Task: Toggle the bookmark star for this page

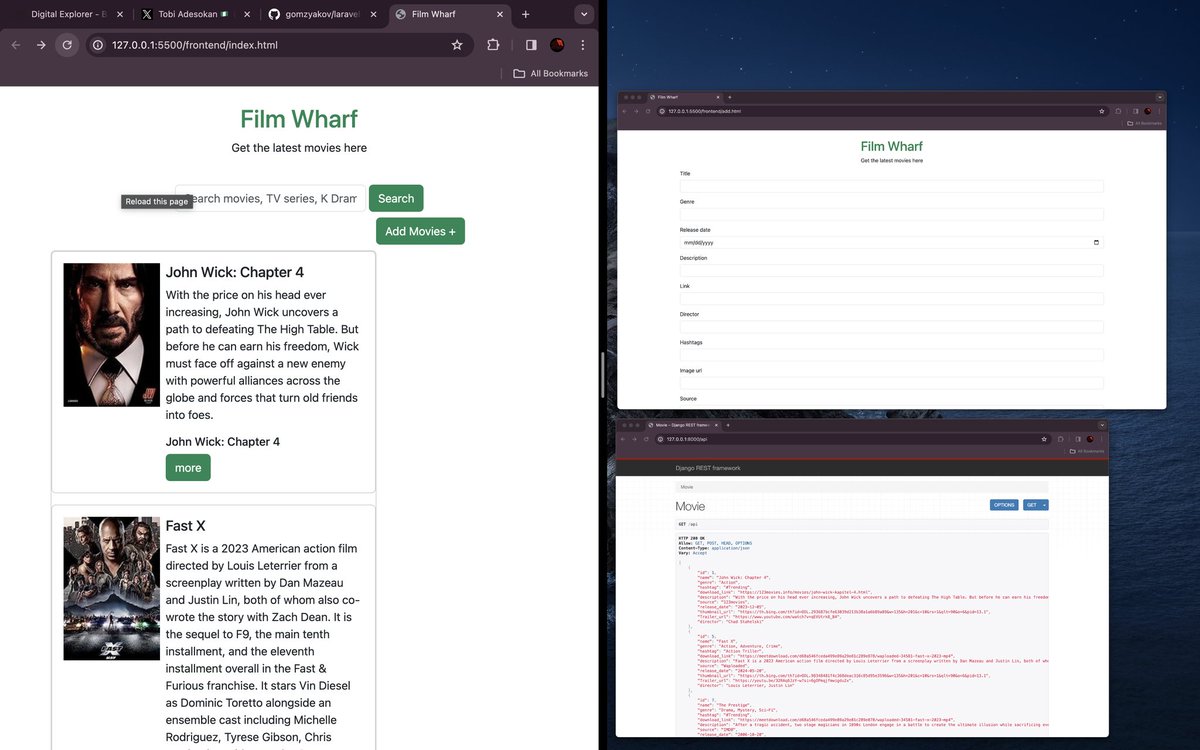Action: click(457, 45)
